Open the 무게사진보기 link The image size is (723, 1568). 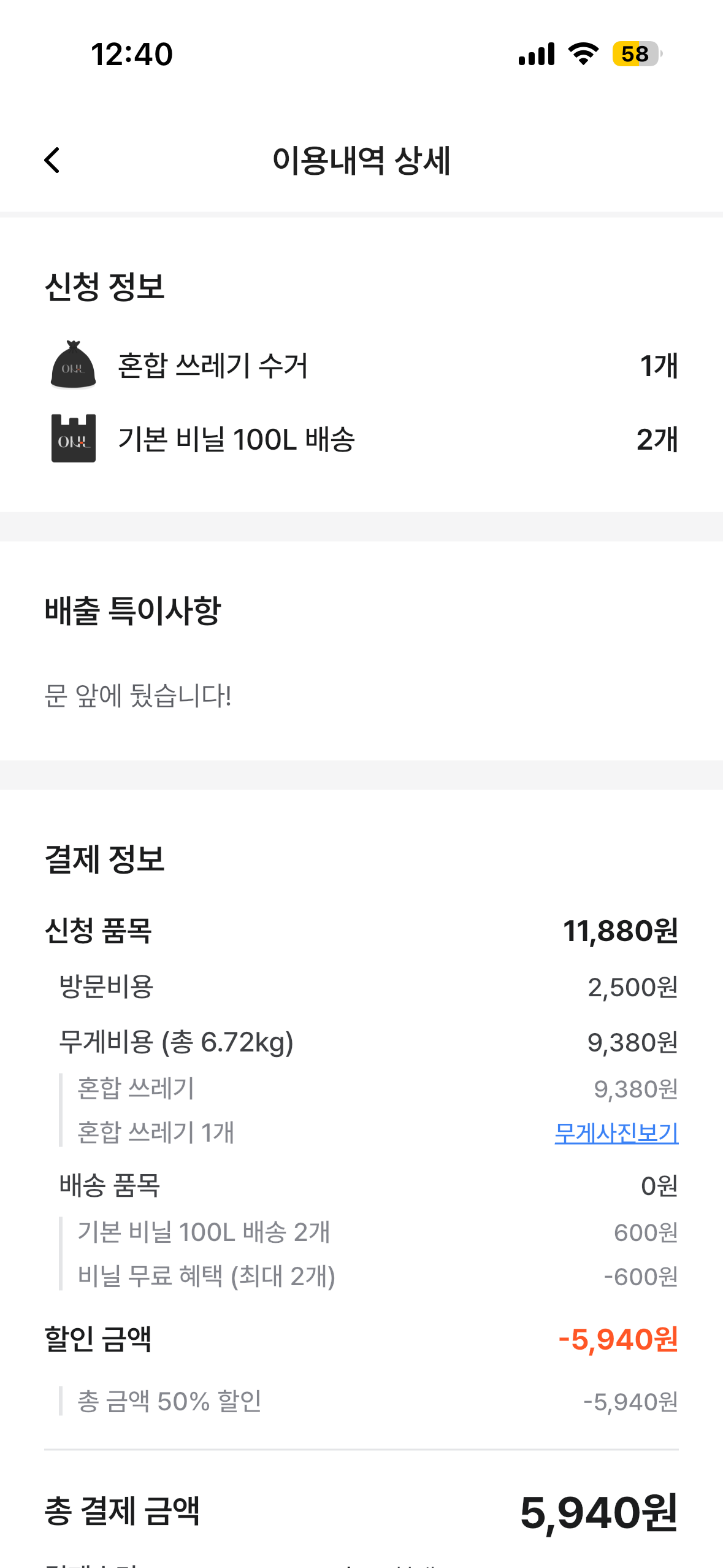click(616, 1132)
